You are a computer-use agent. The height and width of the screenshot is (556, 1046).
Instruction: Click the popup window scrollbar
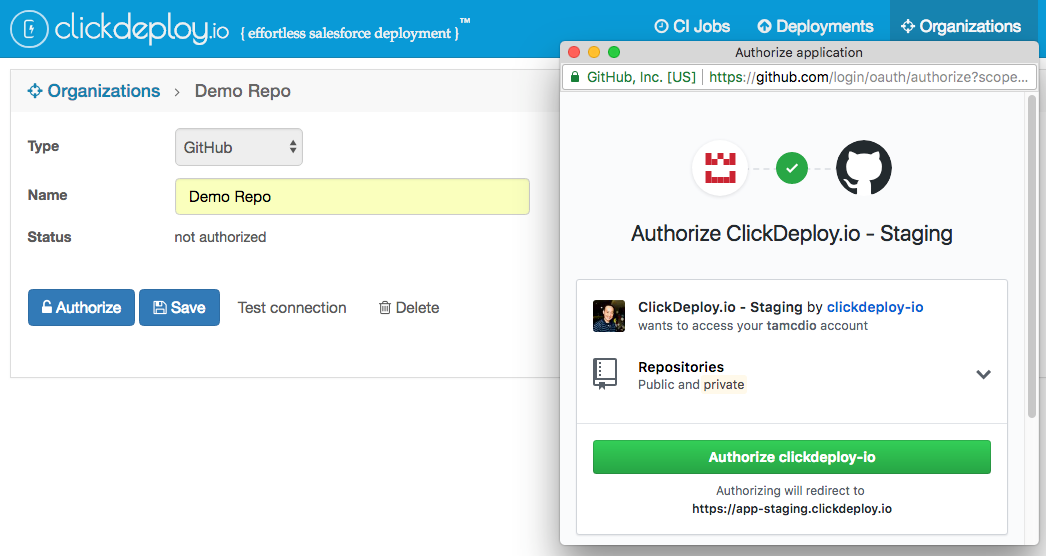[1031, 256]
